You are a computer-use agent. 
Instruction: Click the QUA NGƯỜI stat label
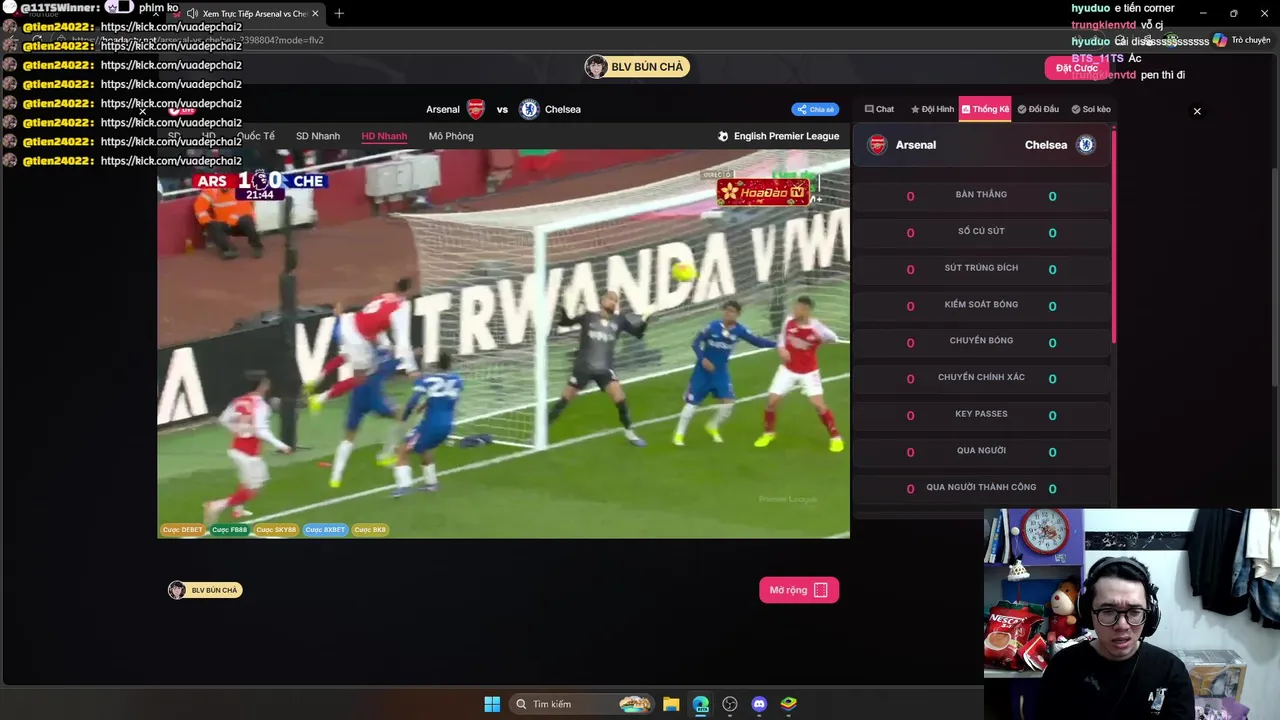tap(981, 450)
